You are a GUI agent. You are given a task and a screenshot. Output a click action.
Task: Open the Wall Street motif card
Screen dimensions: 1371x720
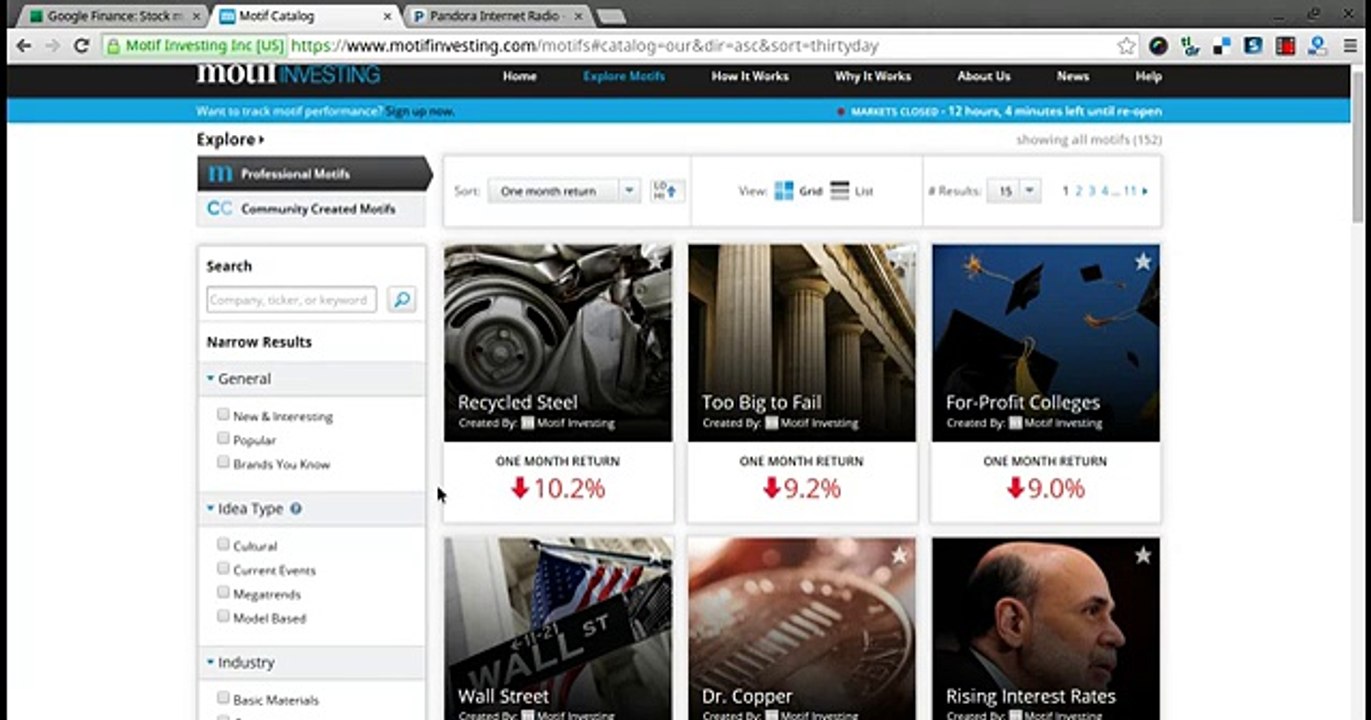tap(558, 629)
